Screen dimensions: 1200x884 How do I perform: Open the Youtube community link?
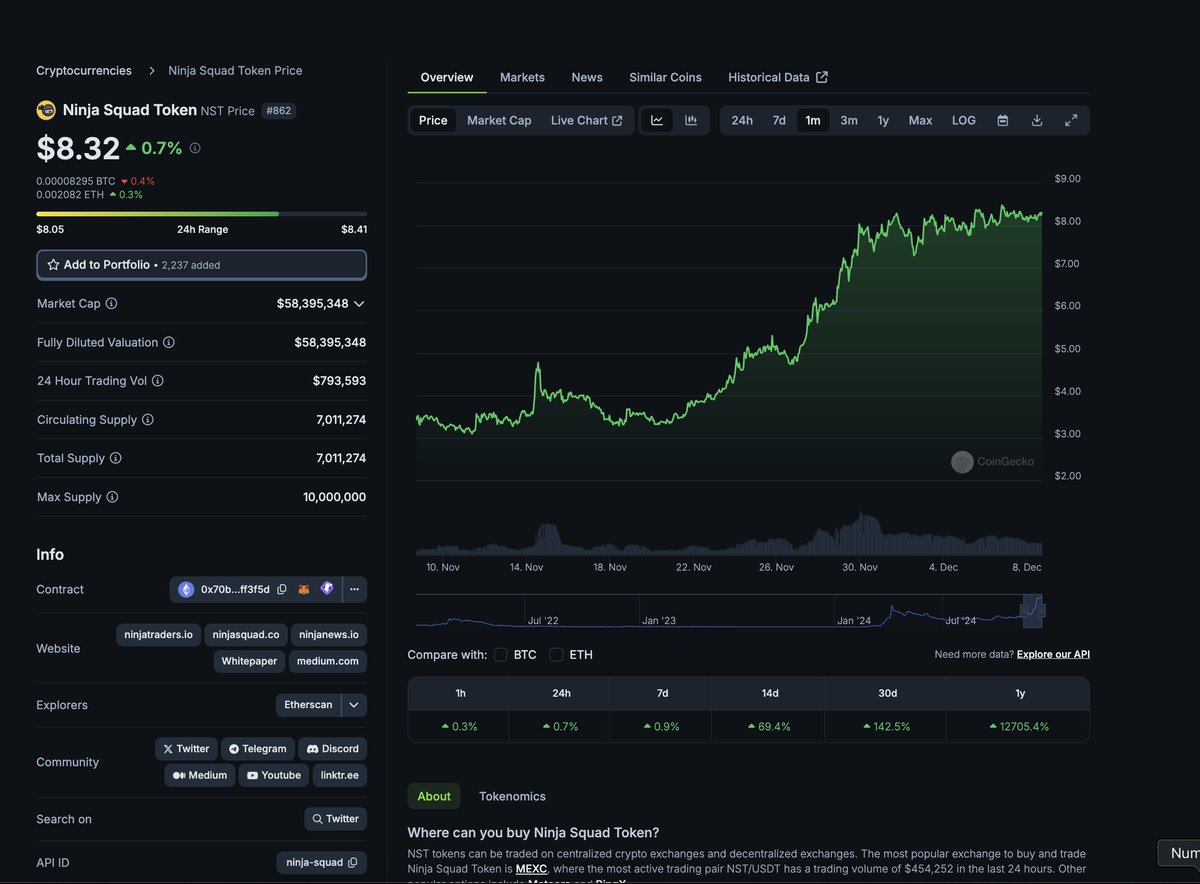(273, 775)
